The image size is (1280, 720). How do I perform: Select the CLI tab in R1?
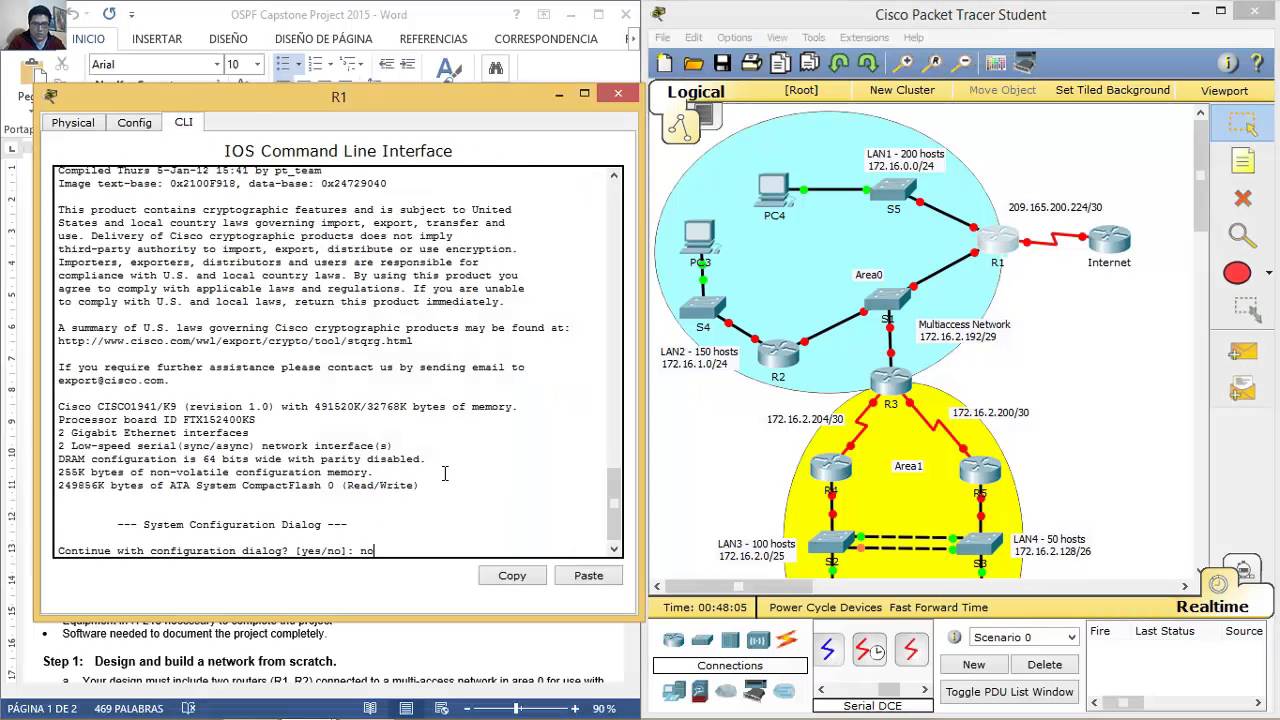(184, 121)
